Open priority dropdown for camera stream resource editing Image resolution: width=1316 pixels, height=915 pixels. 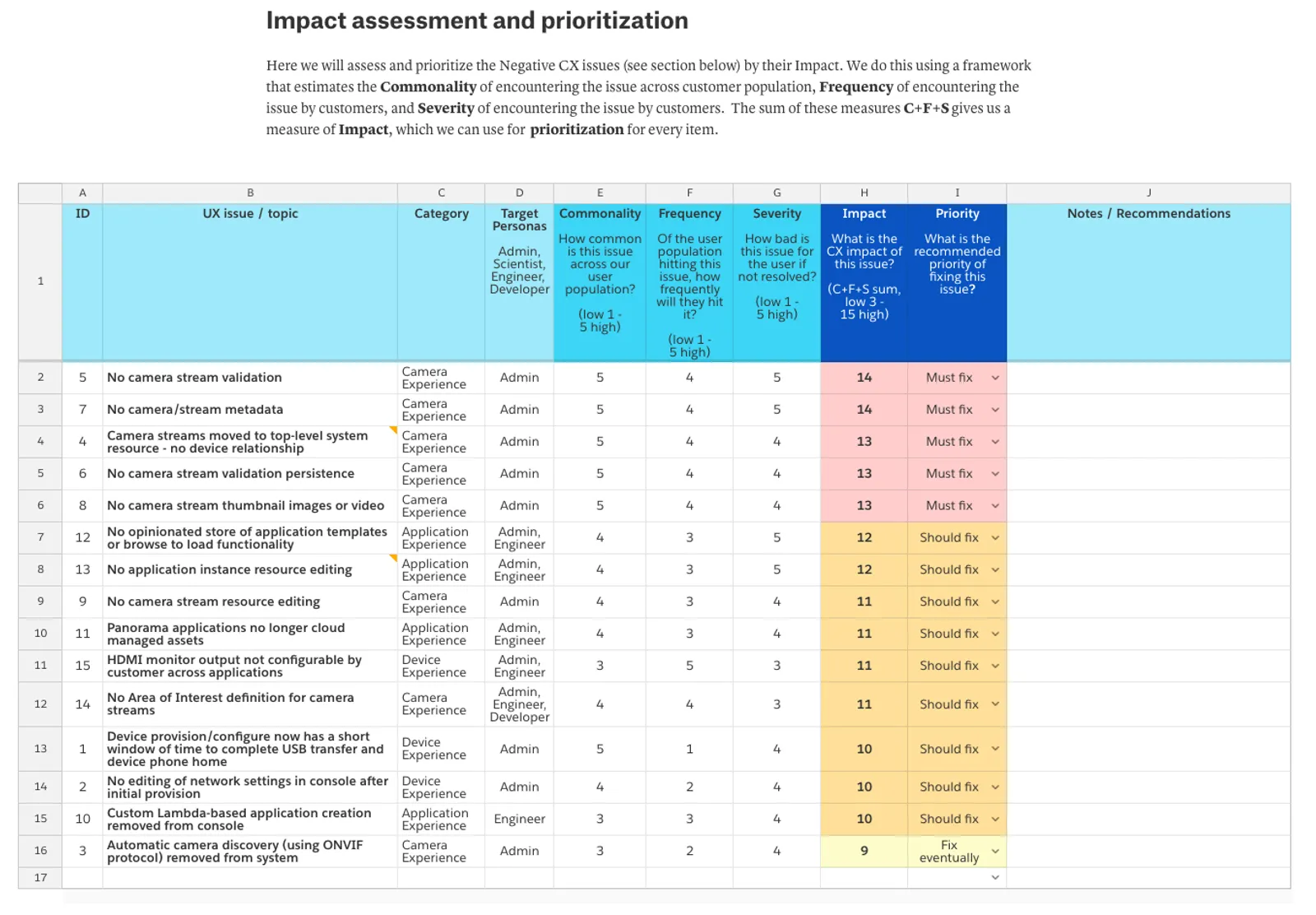coord(995,602)
